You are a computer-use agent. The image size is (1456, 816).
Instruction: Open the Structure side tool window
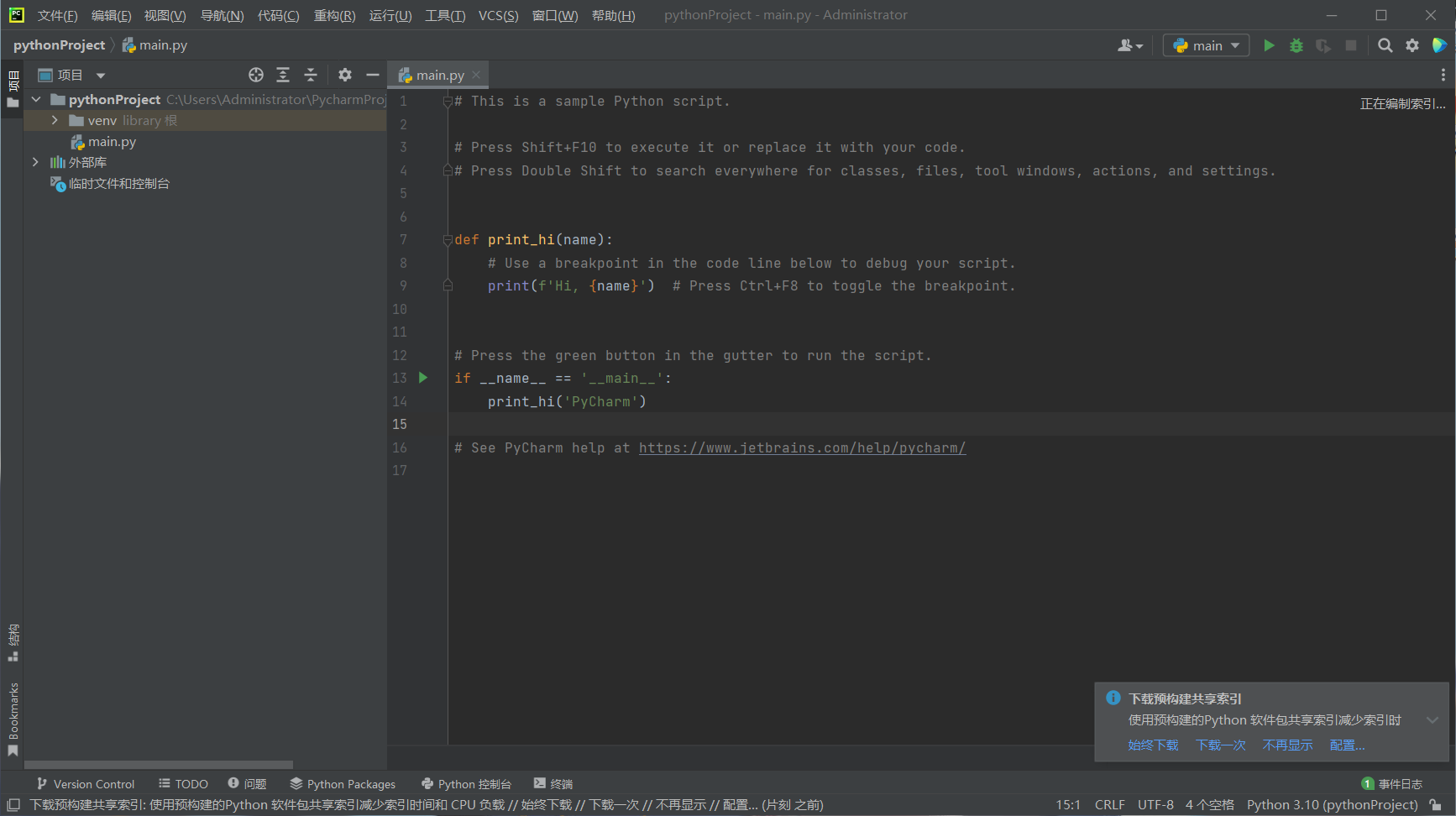[x=13, y=643]
